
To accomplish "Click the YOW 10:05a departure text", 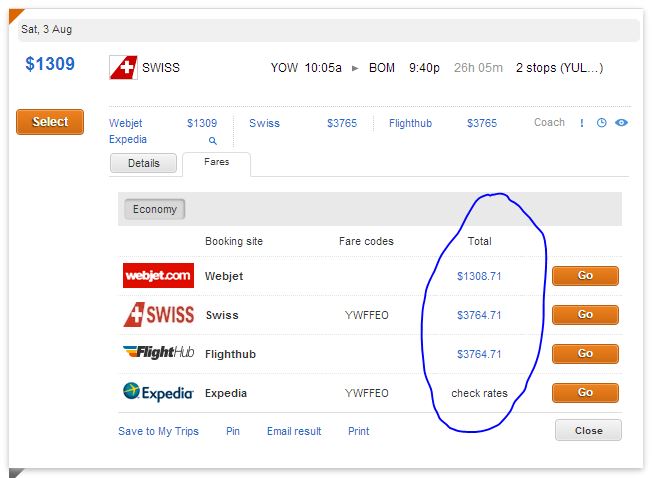I will (306, 67).
